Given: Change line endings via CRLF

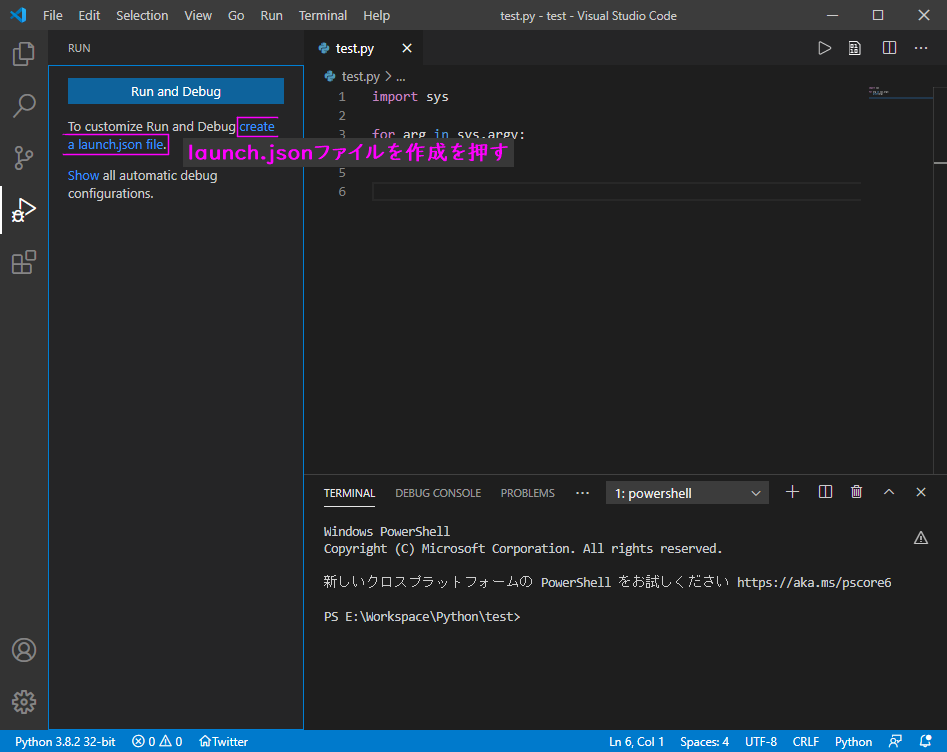Looking at the screenshot, I should (806, 742).
